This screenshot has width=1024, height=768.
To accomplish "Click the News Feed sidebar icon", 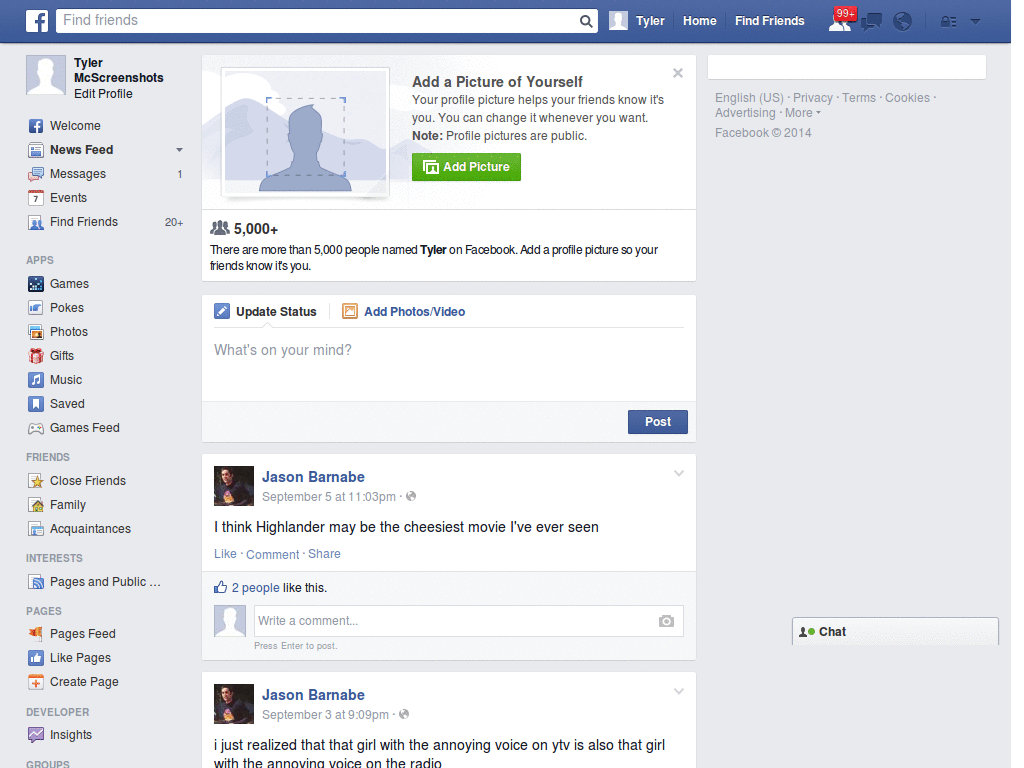I will [36, 150].
